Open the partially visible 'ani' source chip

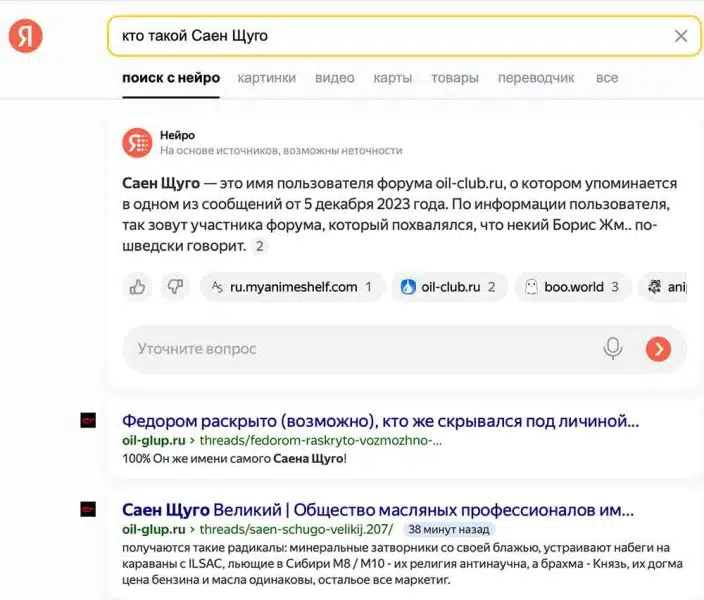click(x=664, y=287)
